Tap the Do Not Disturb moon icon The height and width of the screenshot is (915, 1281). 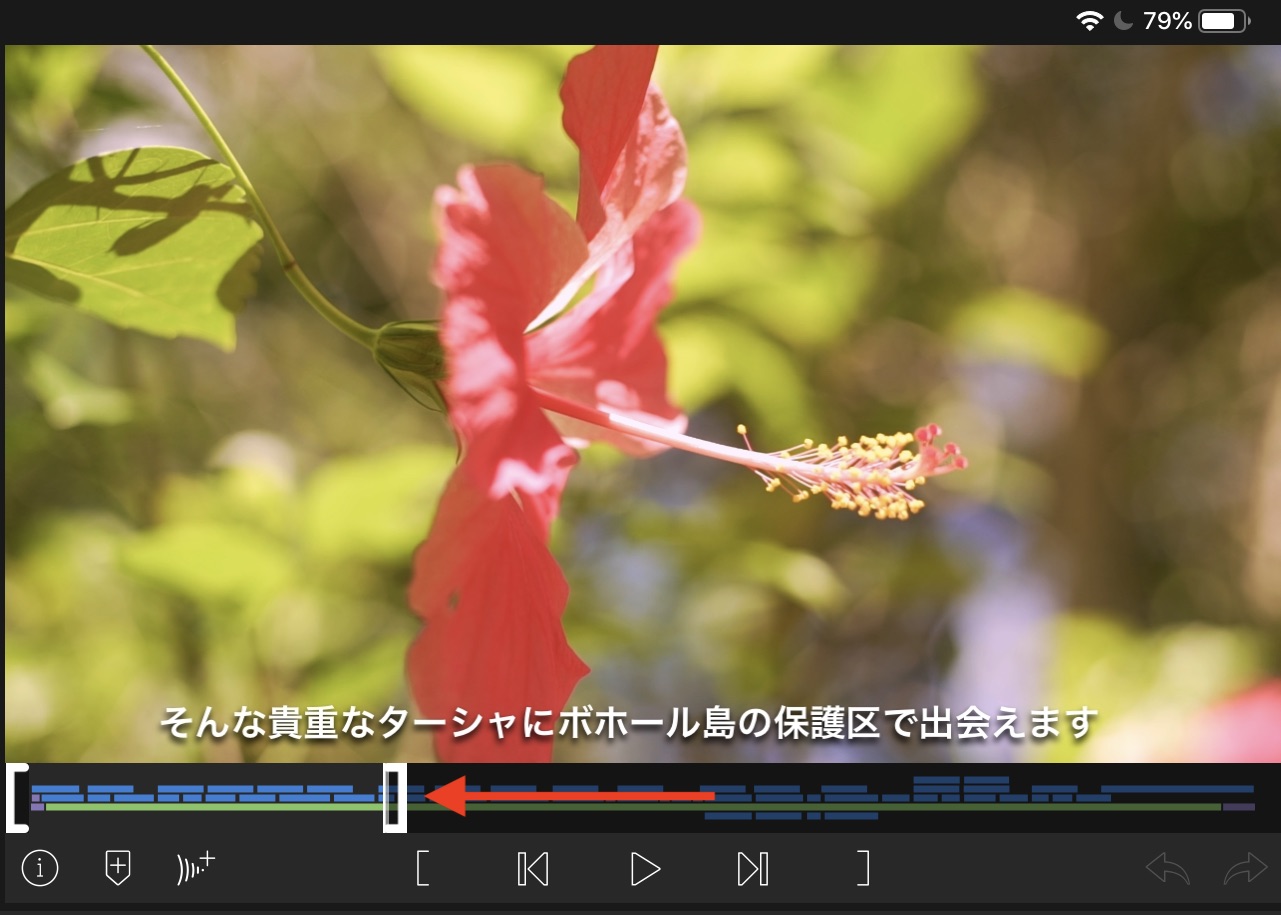[x=1123, y=21]
